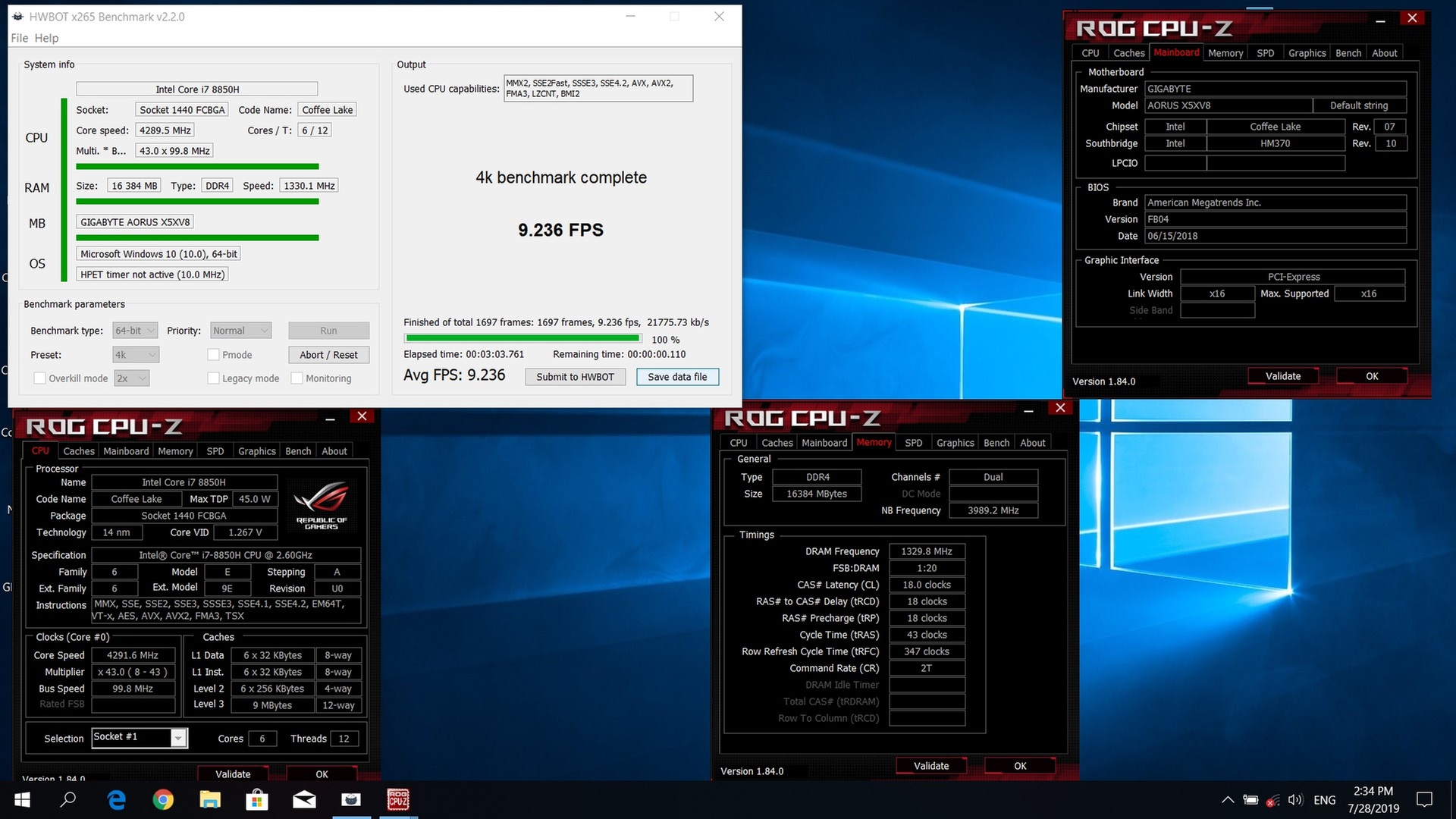The image size is (1456, 819).
Task: Open ENG language input indicator
Action: [x=1325, y=800]
